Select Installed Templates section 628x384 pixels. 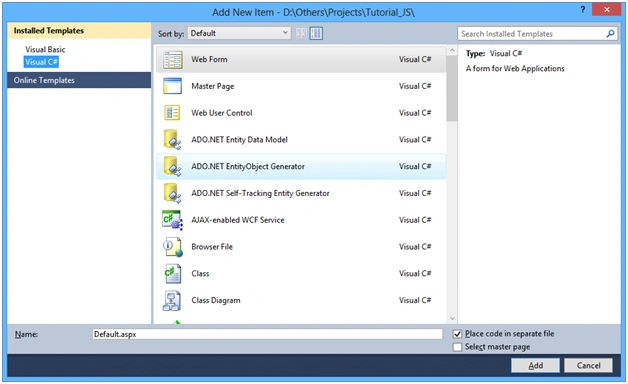pyautogui.click(x=79, y=31)
